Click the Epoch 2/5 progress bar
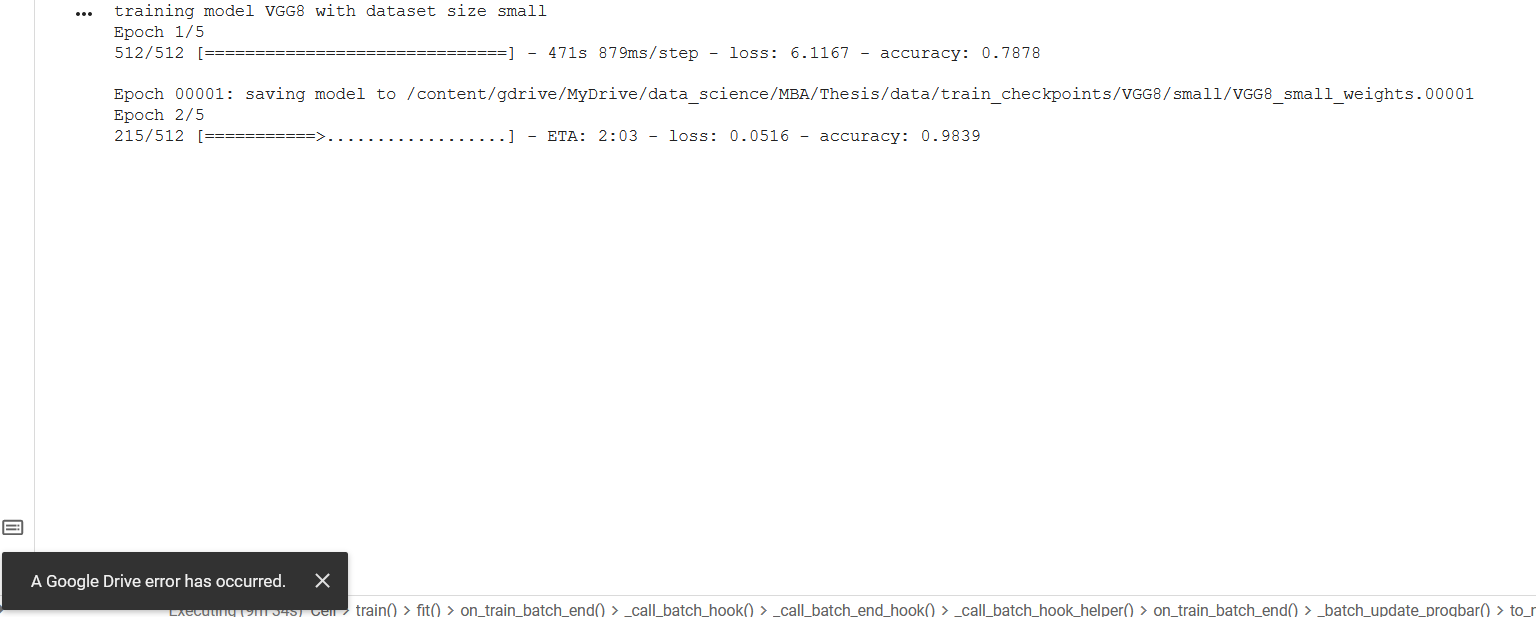 (x=356, y=136)
